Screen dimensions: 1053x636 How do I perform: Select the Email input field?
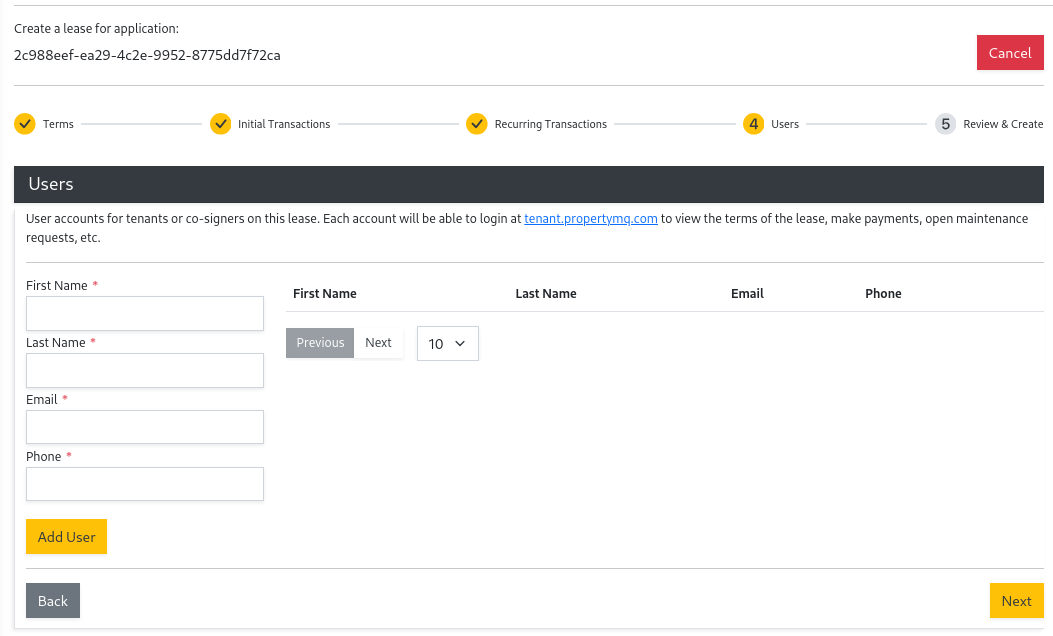tap(145, 427)
